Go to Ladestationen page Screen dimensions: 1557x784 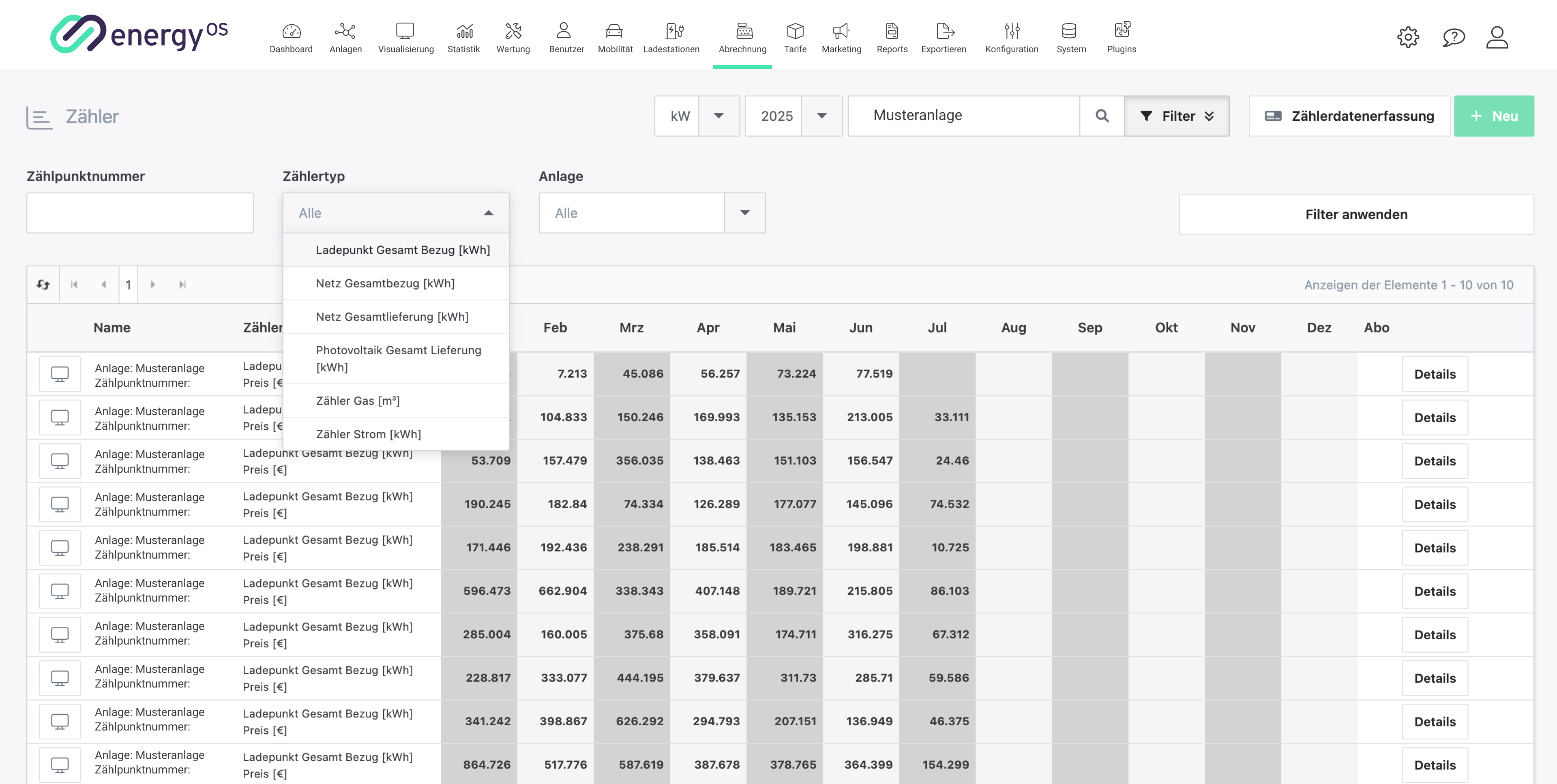click(x=671, y=37)
